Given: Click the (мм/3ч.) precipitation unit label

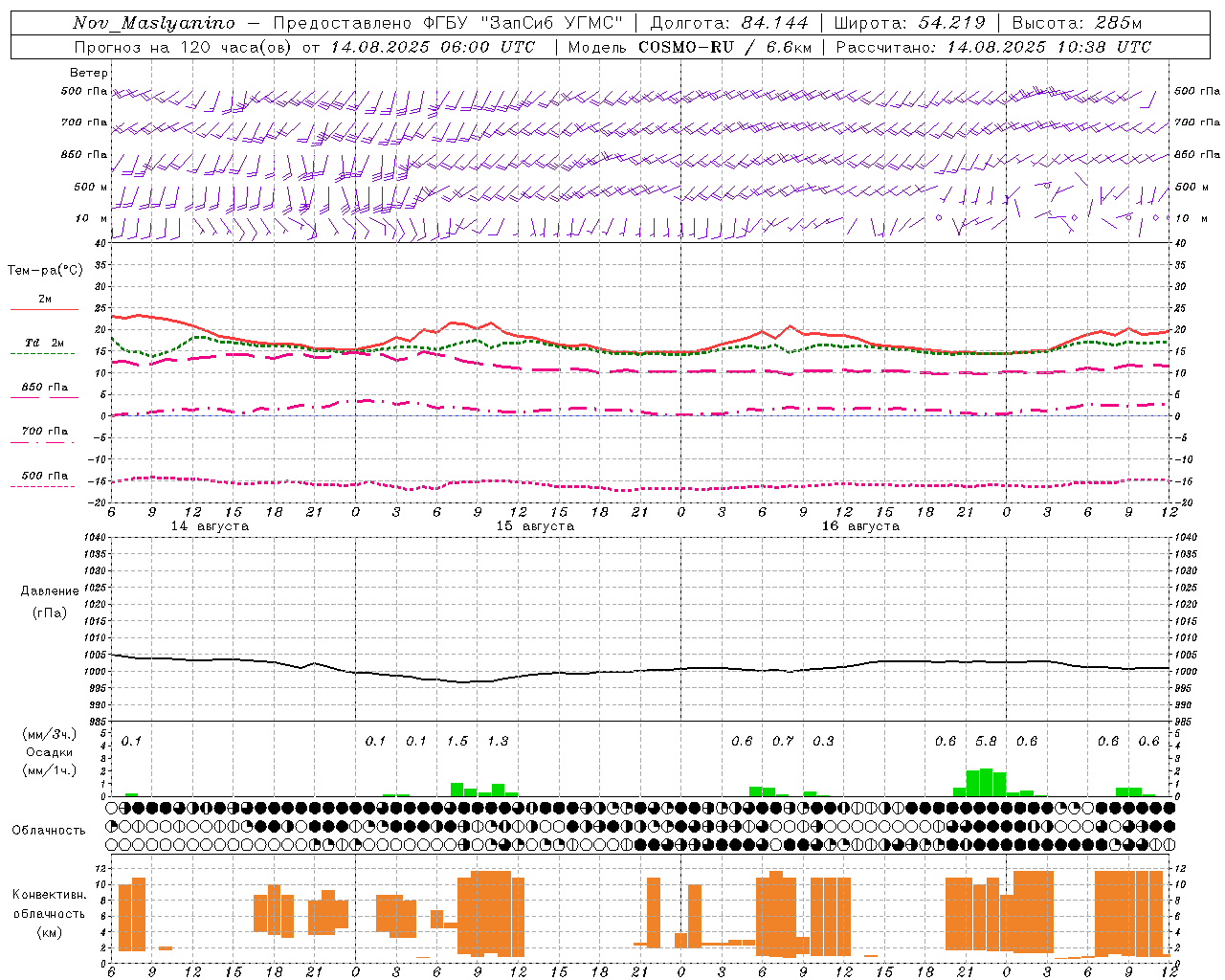Looking at the screenshot, I should [x=48, y=734].
